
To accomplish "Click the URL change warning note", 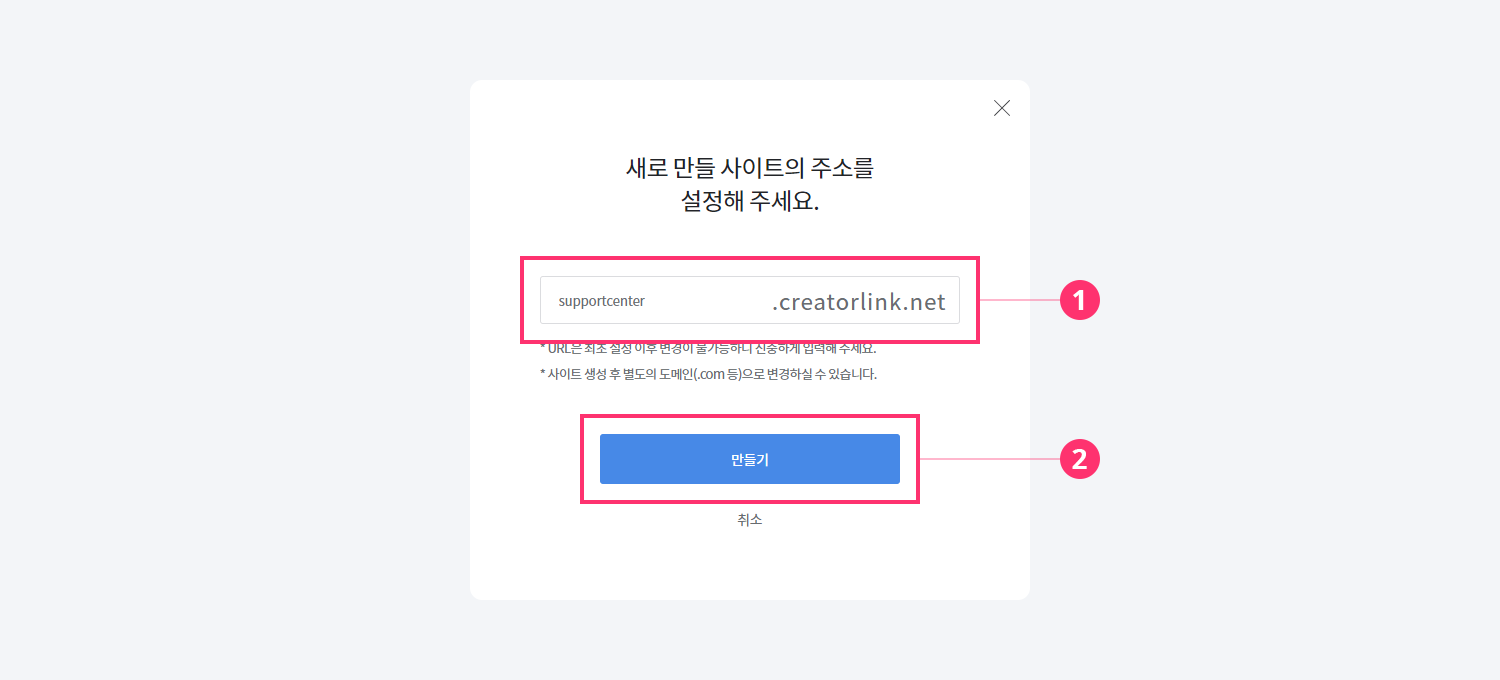I will click(x=708, y=349).
